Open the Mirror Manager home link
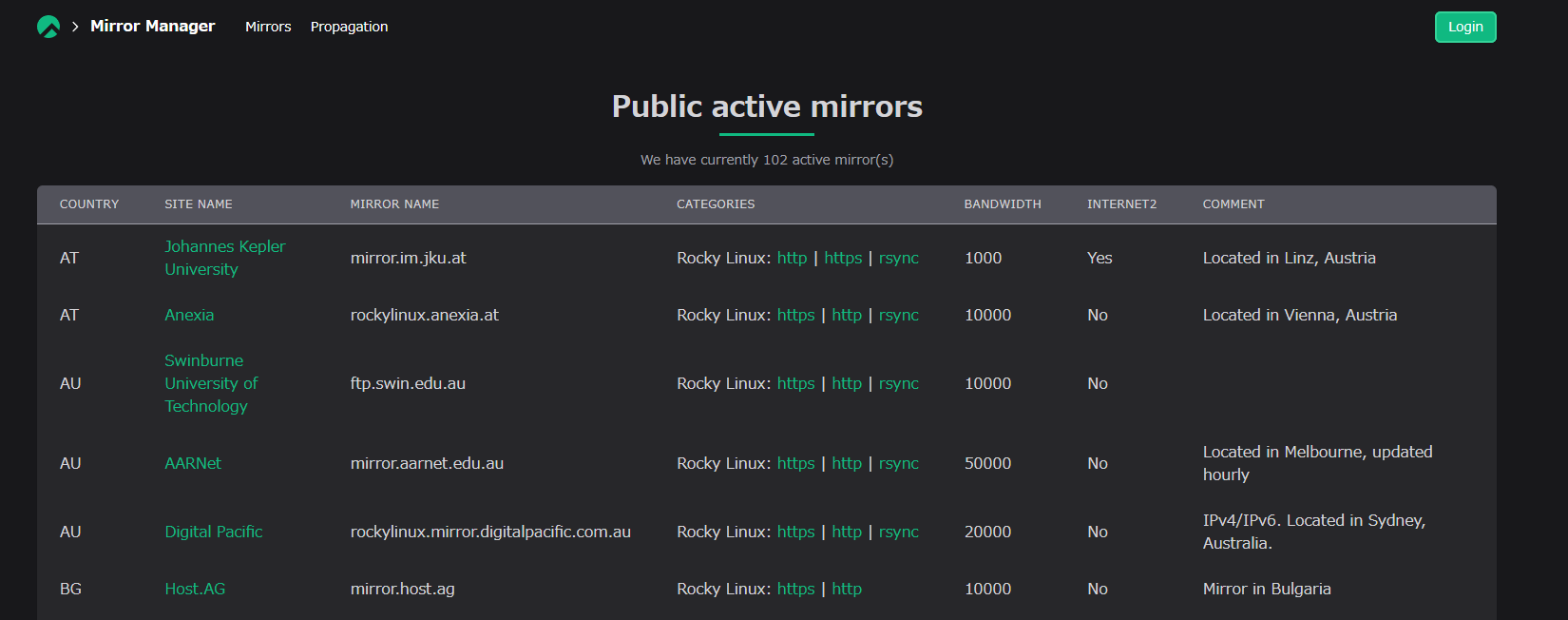1568x620 pixels. click(x=152, y=27)
